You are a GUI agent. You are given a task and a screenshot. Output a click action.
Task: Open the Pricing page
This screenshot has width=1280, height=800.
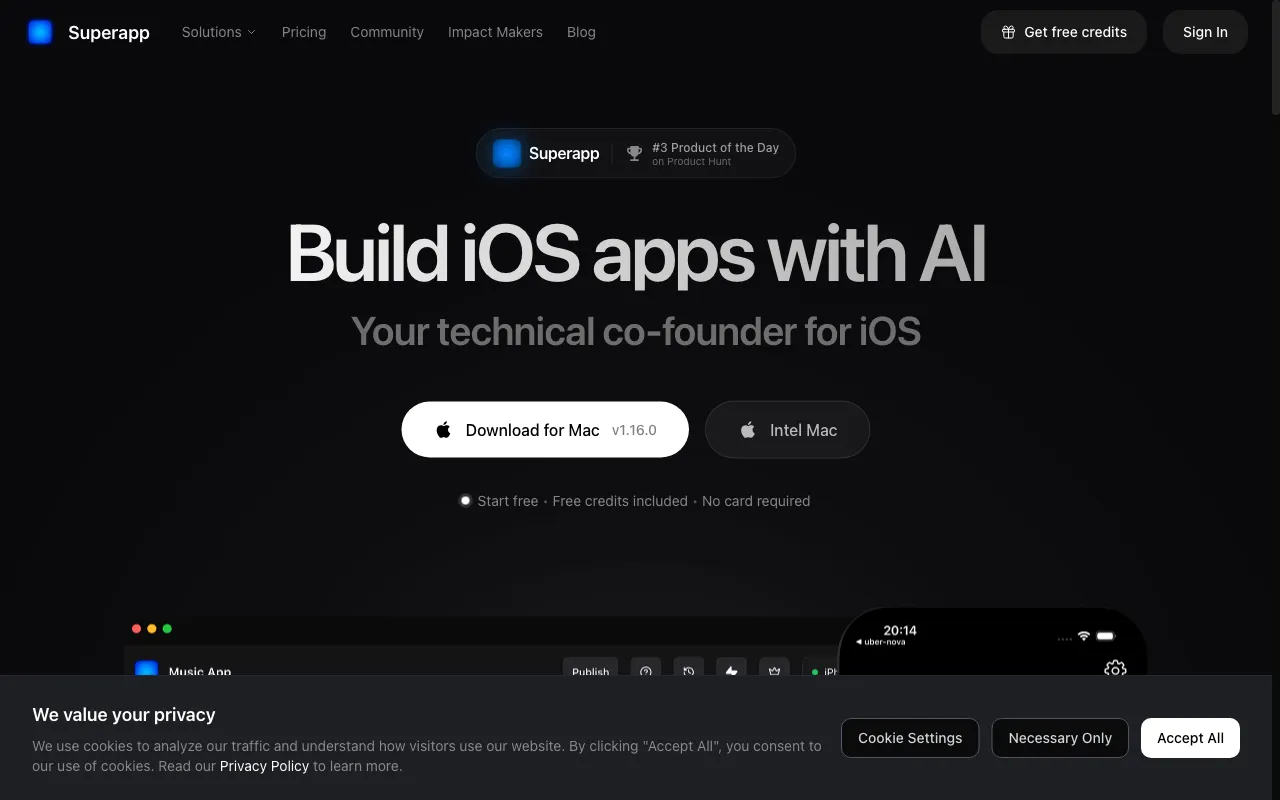[x=304, y=32]
